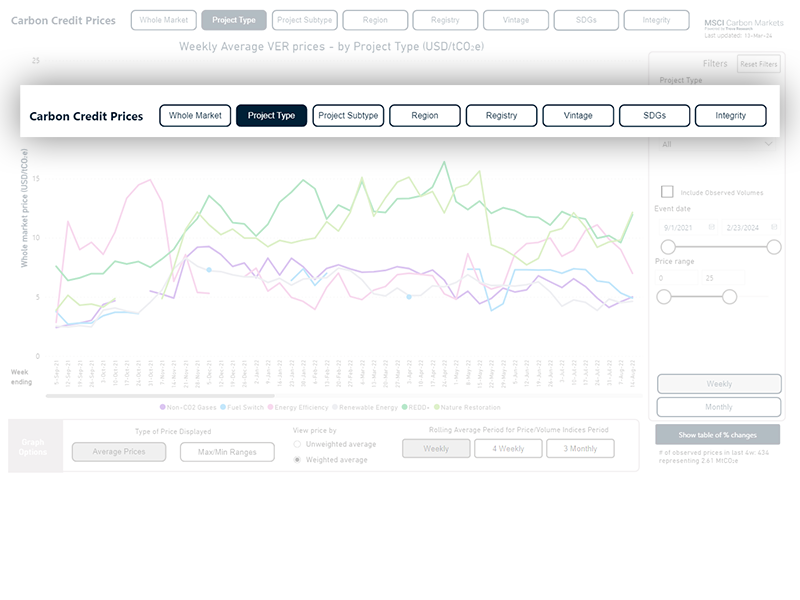Open Vintage tab in highlighted bar
Viewport: 800px width, 600px height.
click(578, 116)
